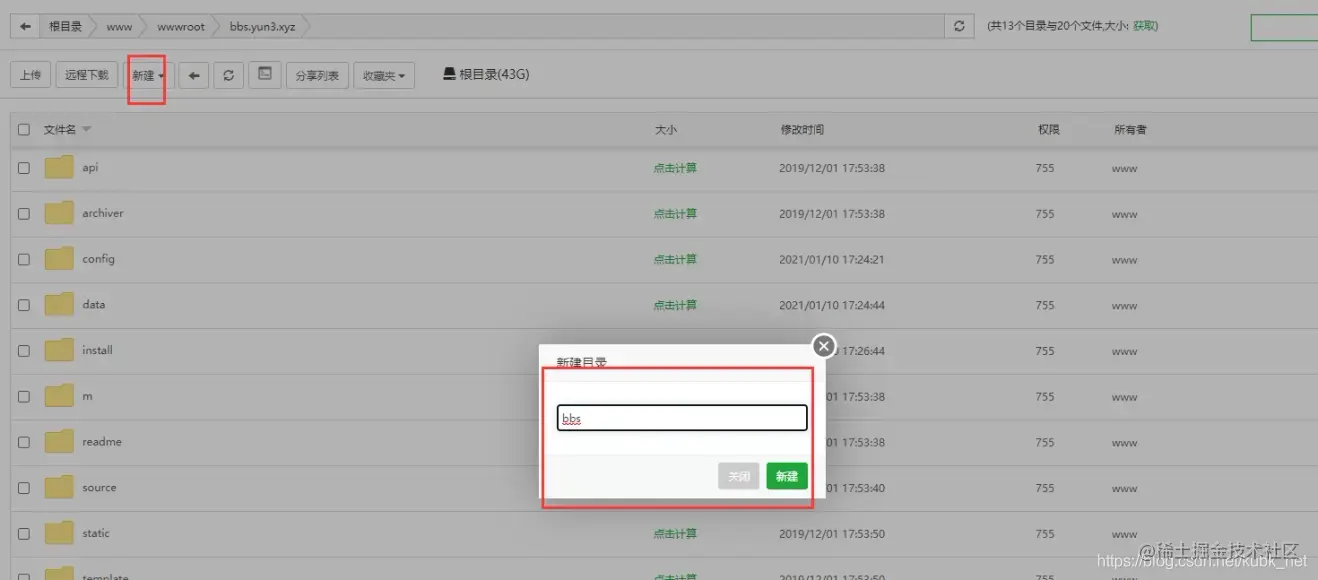Open the 分享列表 button
This screenshot has width=1318, height=580.
coord(317,75)
